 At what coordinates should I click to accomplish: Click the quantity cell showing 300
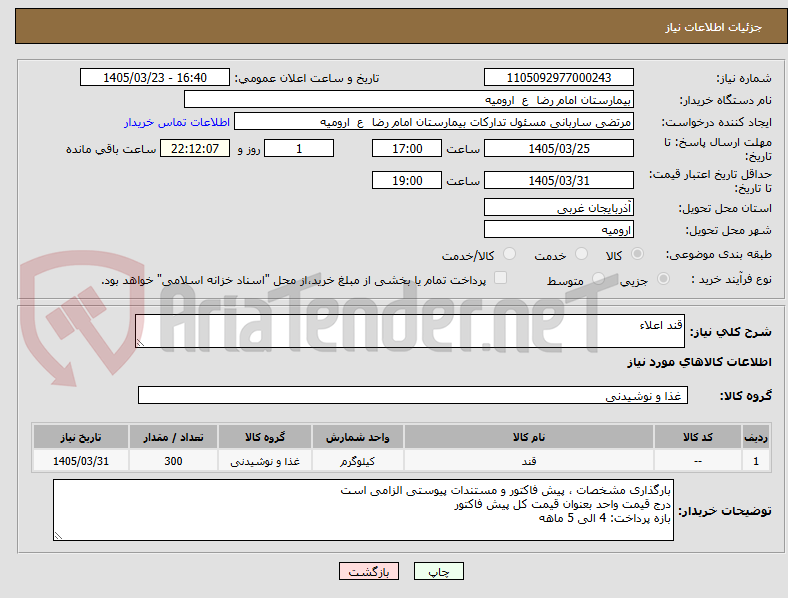173,461
